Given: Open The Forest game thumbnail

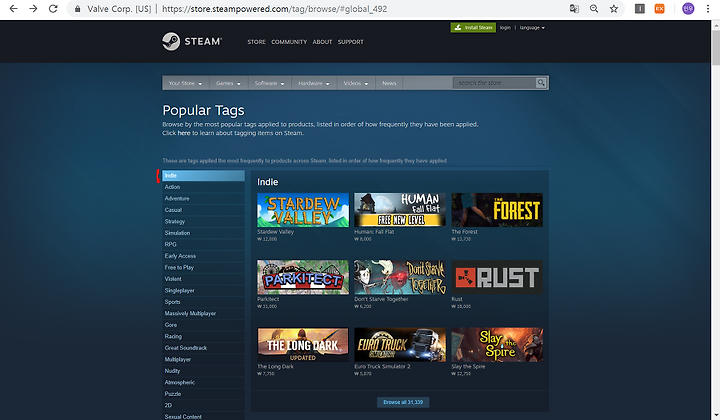Looking at the screenshot, I should (497, 210).
